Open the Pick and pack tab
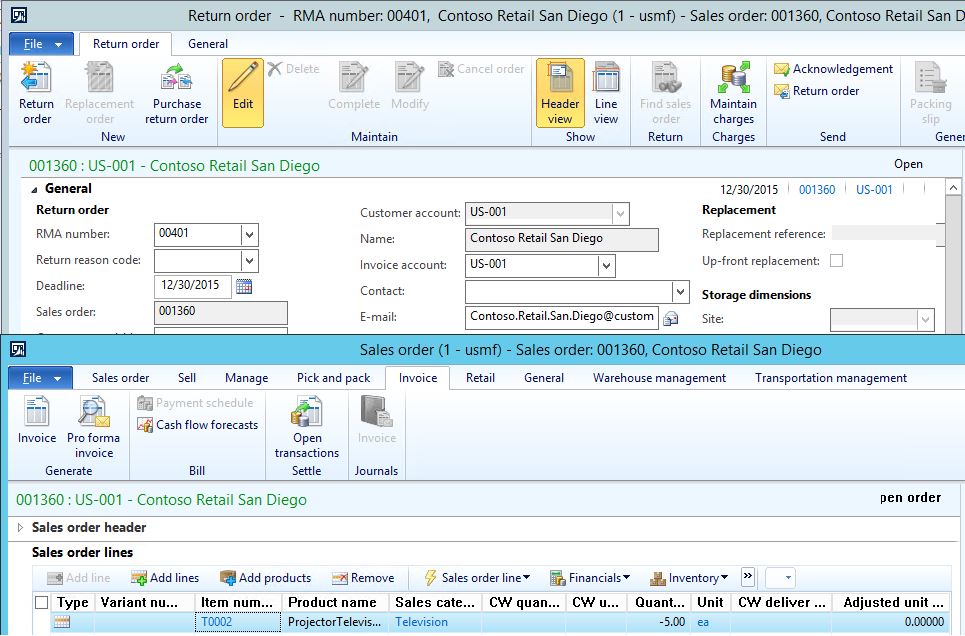This screenshot has width=965, height=636. (334, 378)
